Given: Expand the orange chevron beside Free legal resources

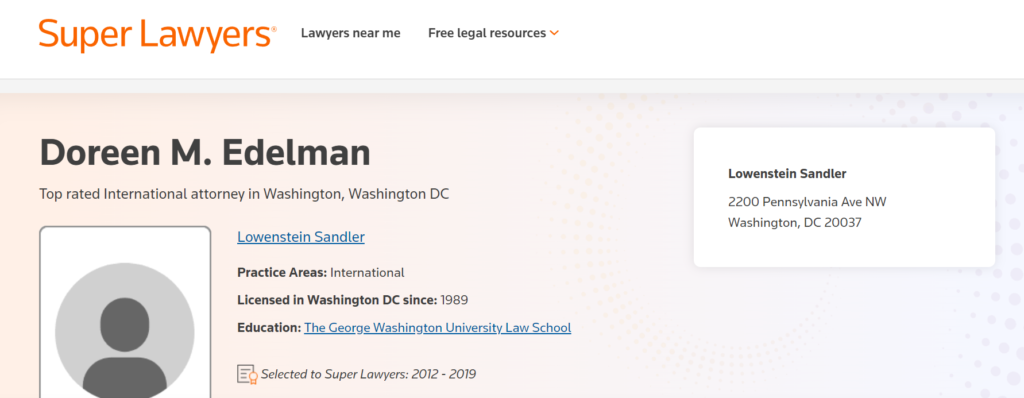Looking at the screenshot, I should (x=554, y=33).
